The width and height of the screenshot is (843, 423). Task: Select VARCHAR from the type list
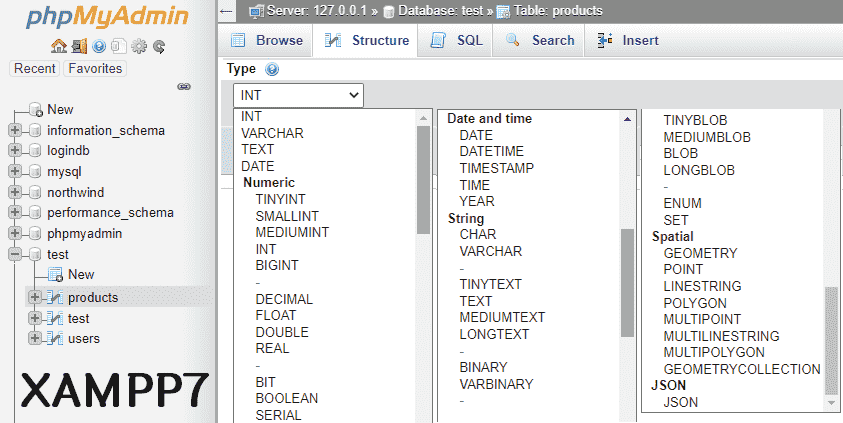[272, 133]
